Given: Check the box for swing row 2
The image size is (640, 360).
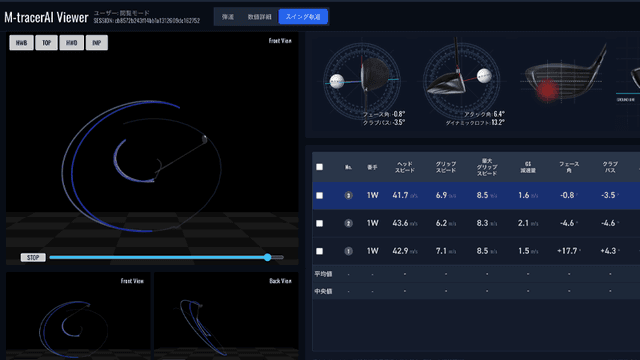Looking at the screenshot, I should click(x=320, y=223).
